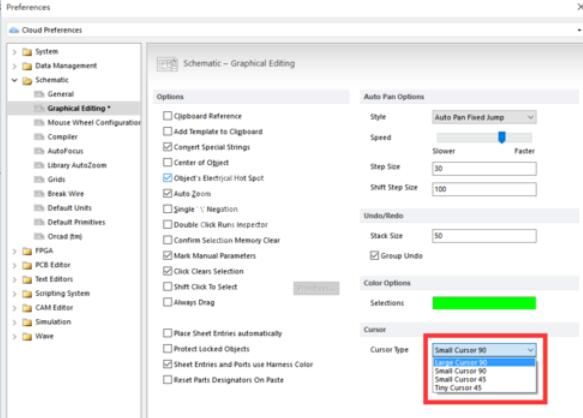Toggle Click Clears Selection
Viewport: 583px width, 418px height.
coord(167,271)
